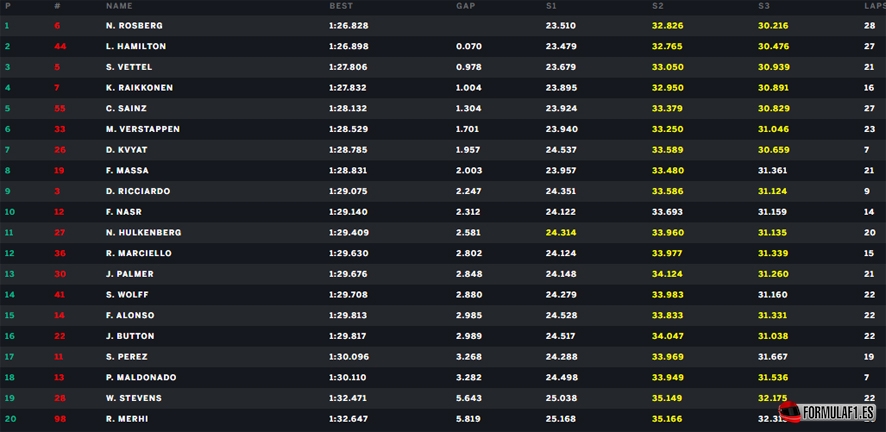Screen dimensions: 886x432
Task: Click the Formulaf1.es helmet logo icon
Action: click(x=789, y=412)
